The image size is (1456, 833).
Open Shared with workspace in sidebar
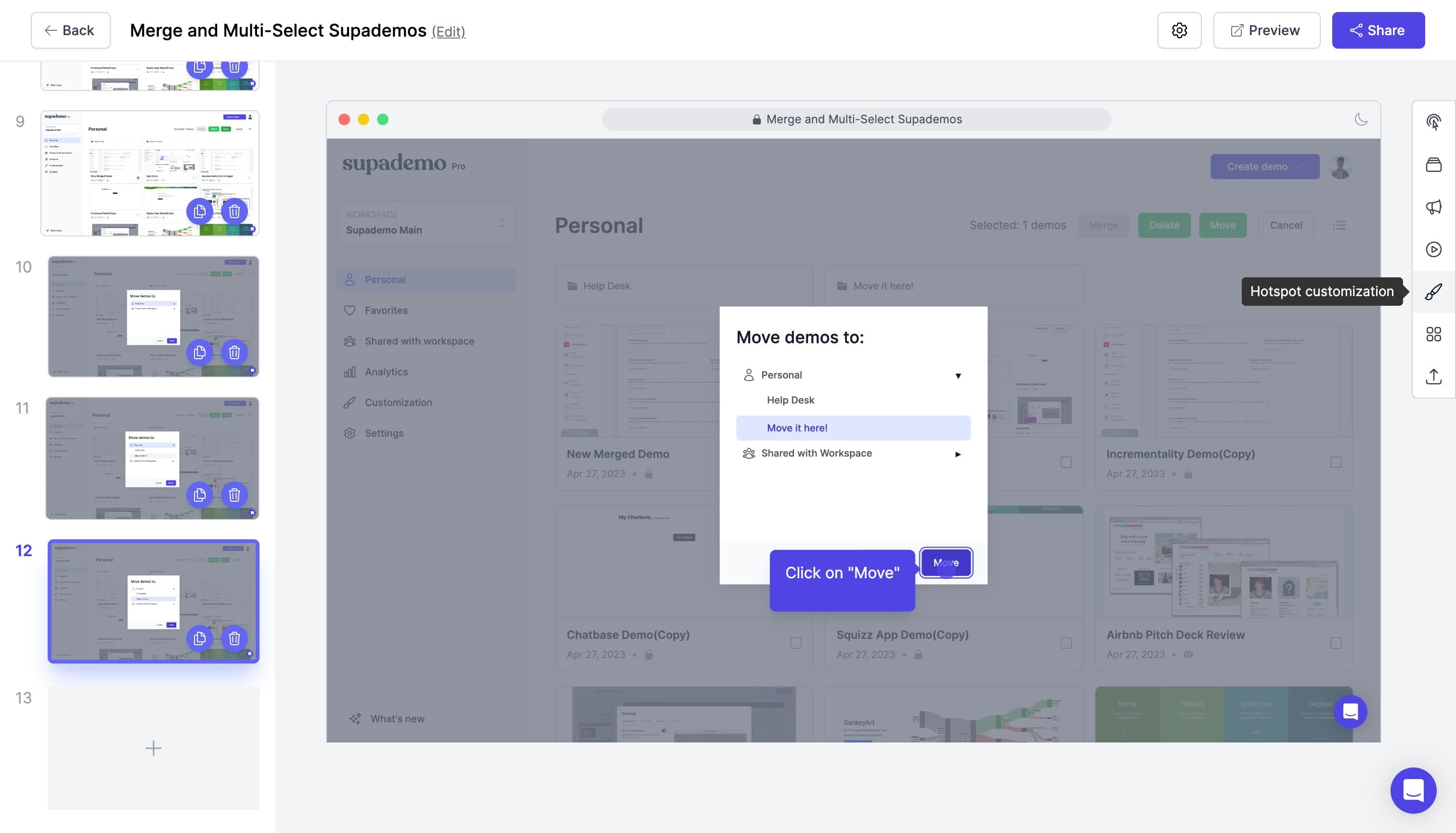tap(408, 341)
